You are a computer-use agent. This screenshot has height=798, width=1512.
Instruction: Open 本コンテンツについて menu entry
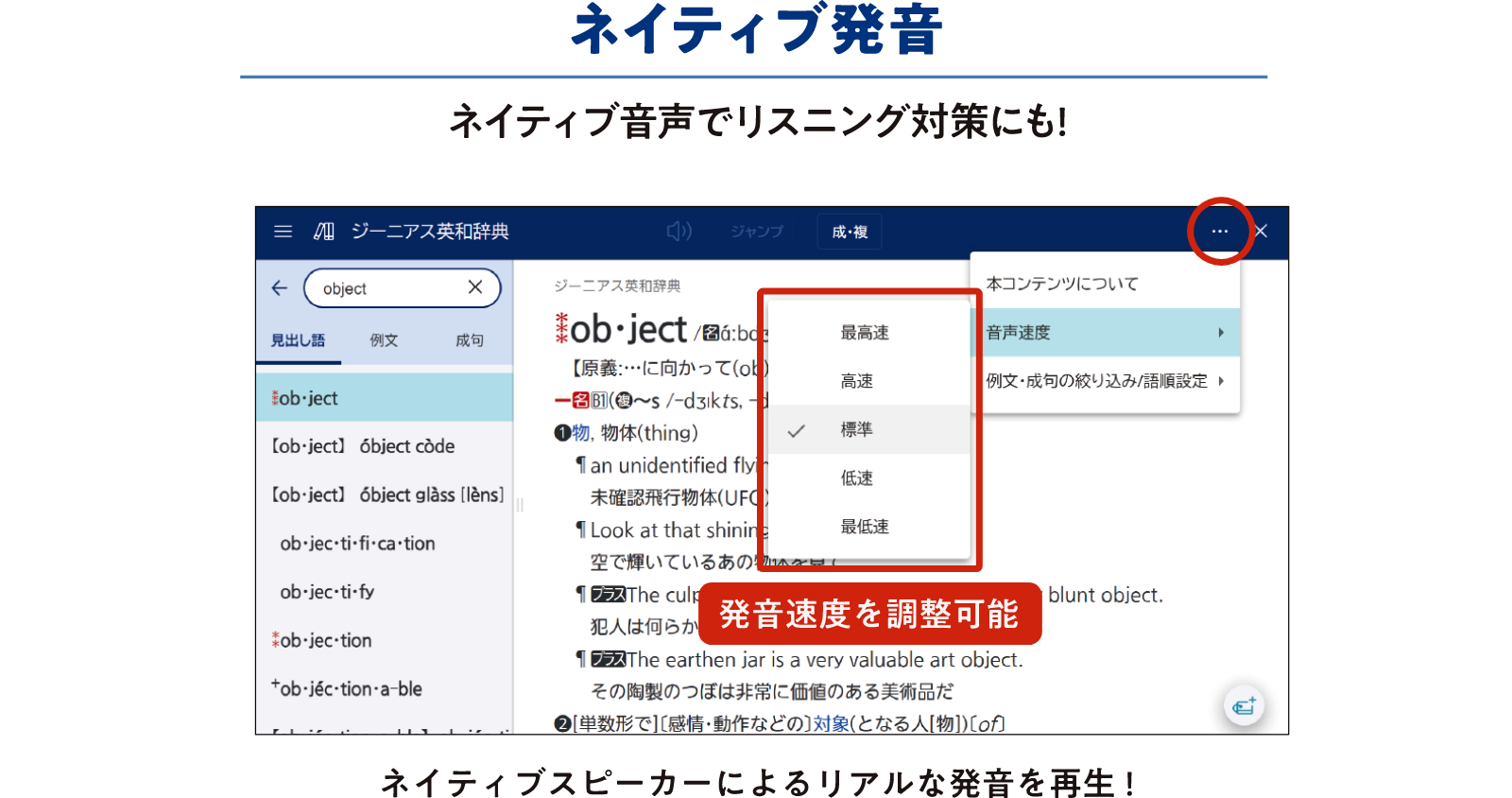(1062, 284)
